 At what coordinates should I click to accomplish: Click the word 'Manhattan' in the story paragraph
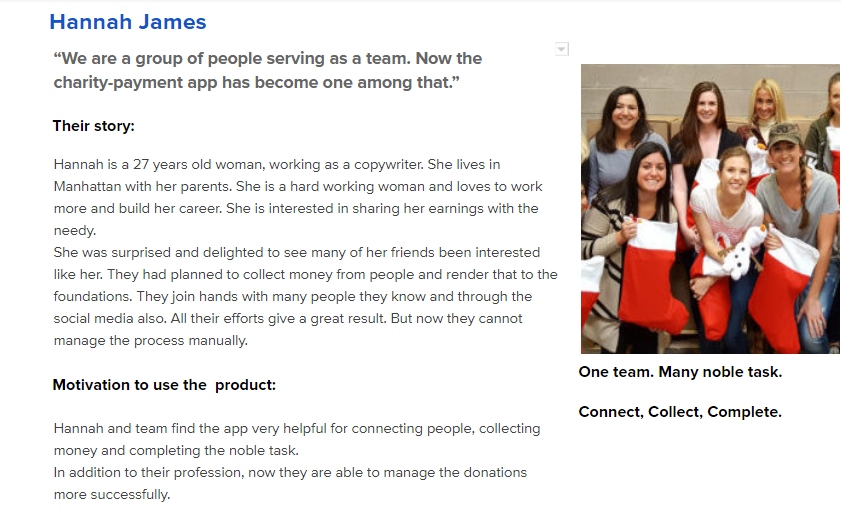click(x=87, y=186)
